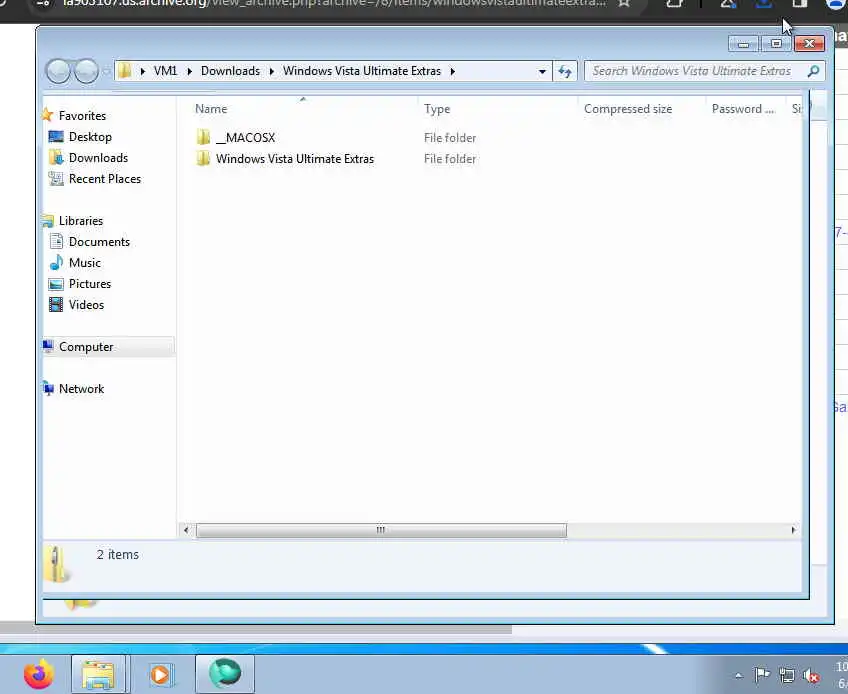Select the __MACOSX folder name

point(246,138)
